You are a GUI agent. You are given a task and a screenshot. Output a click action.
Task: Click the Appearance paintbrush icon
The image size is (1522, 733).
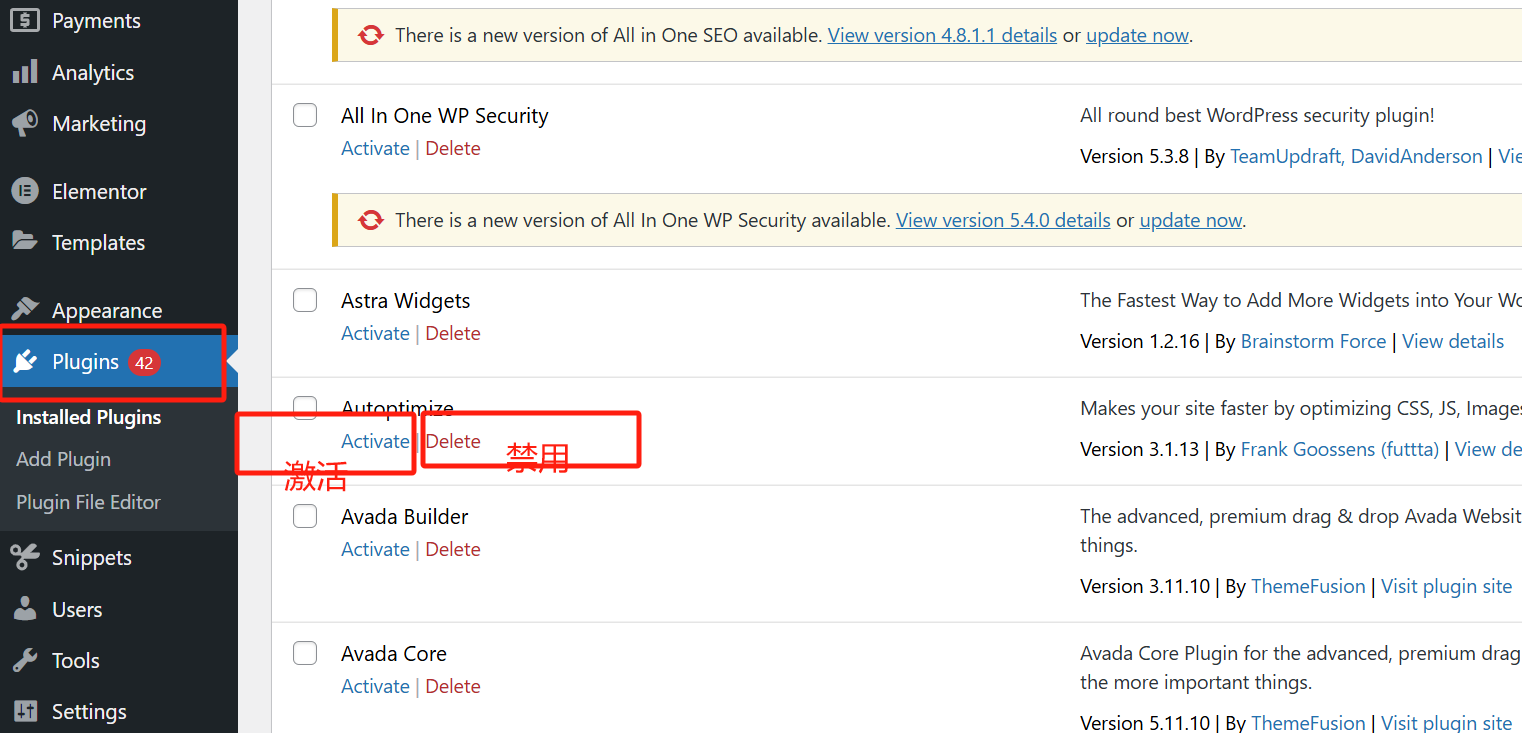tap(25, 310)
